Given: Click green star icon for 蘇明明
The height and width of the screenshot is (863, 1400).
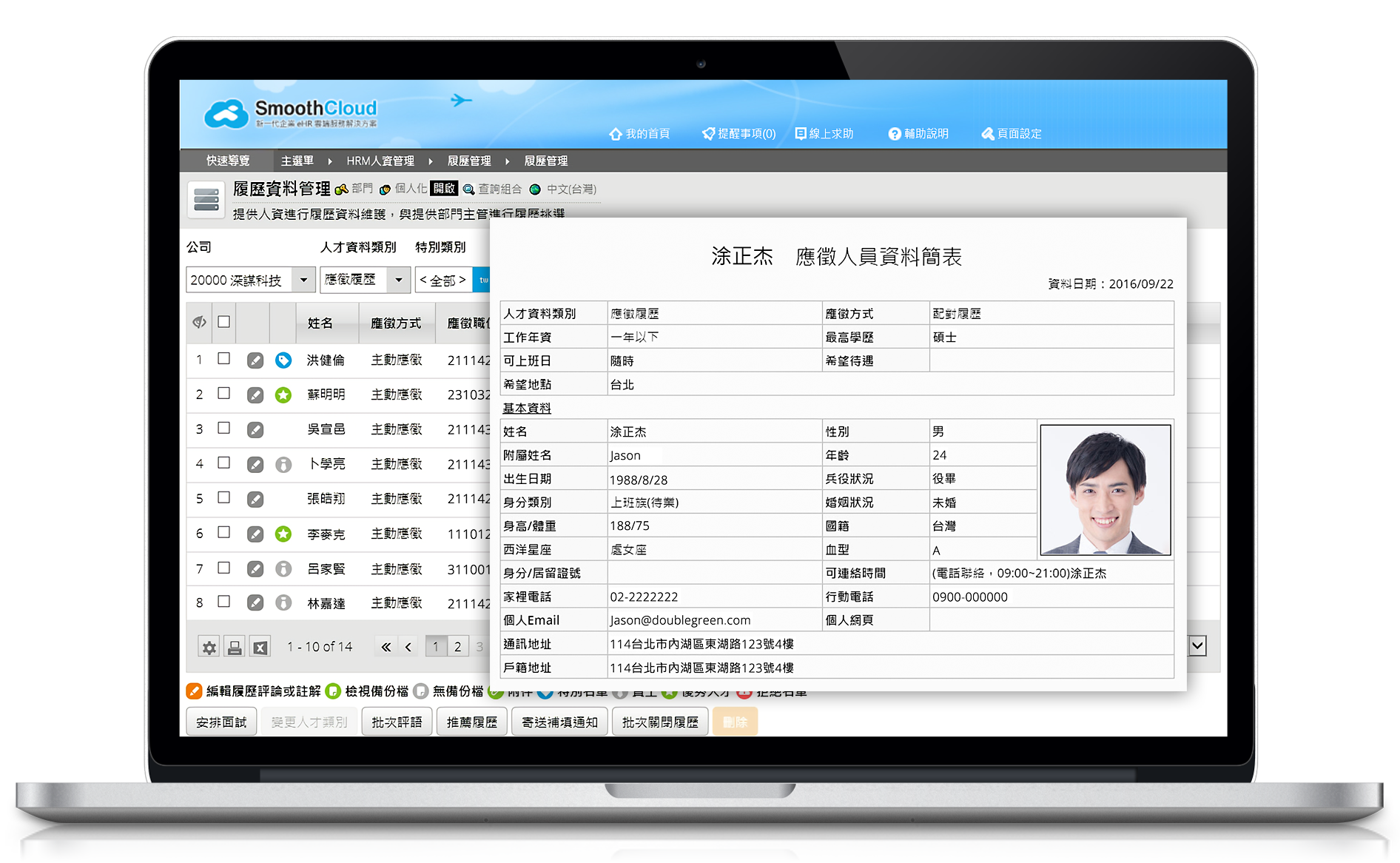Looking at the screenshot, I should point(283,395).
